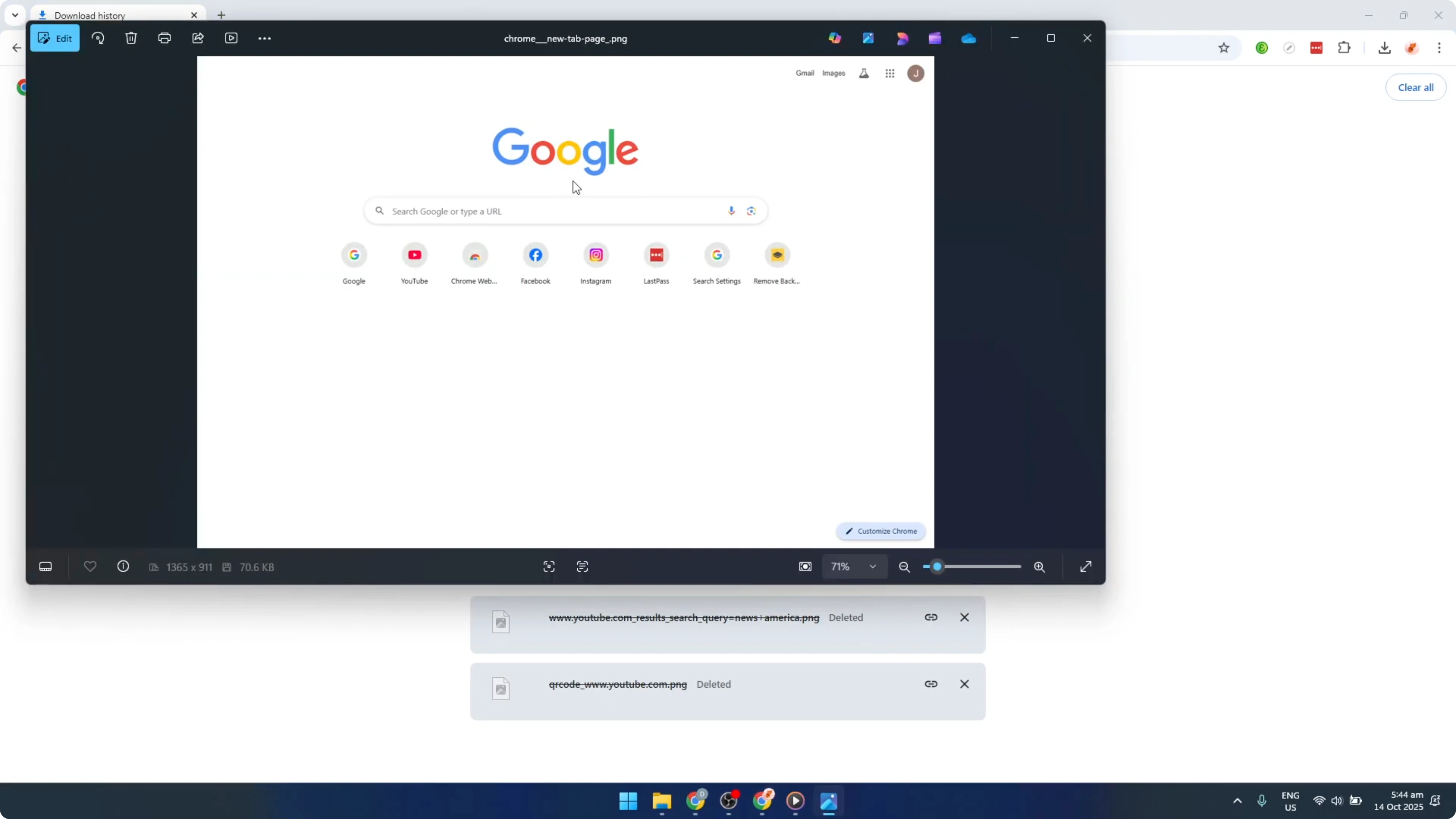Open OneDrive cloud icon in Photos
Image resolution: width=1456 pixels, height=819 pixels.
click(x=969, y=38)
